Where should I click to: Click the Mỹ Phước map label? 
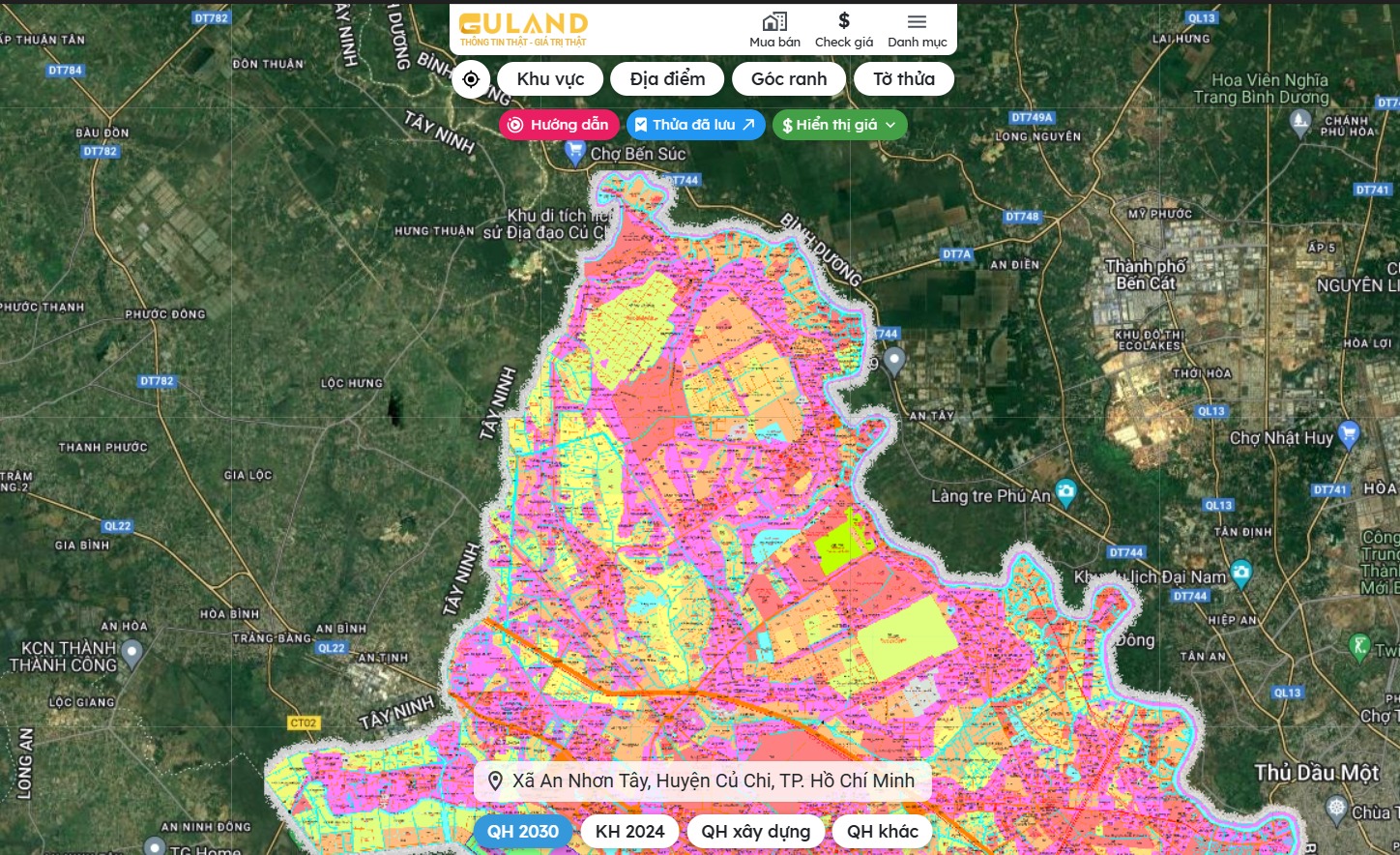click(x=1160, y=214)
